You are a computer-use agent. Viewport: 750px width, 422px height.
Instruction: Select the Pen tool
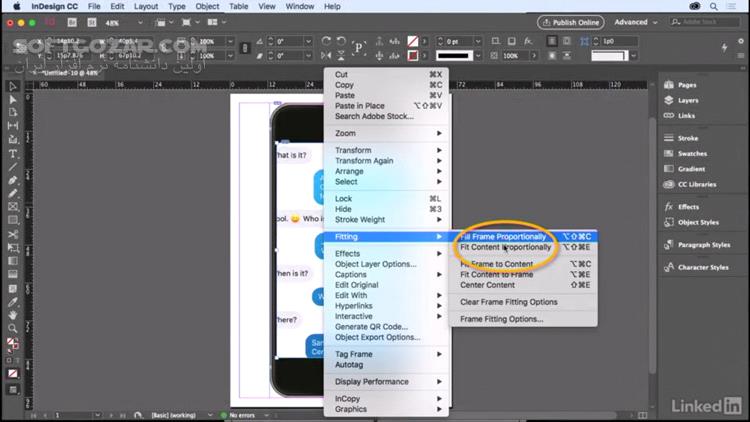click(x=13, y=180)
